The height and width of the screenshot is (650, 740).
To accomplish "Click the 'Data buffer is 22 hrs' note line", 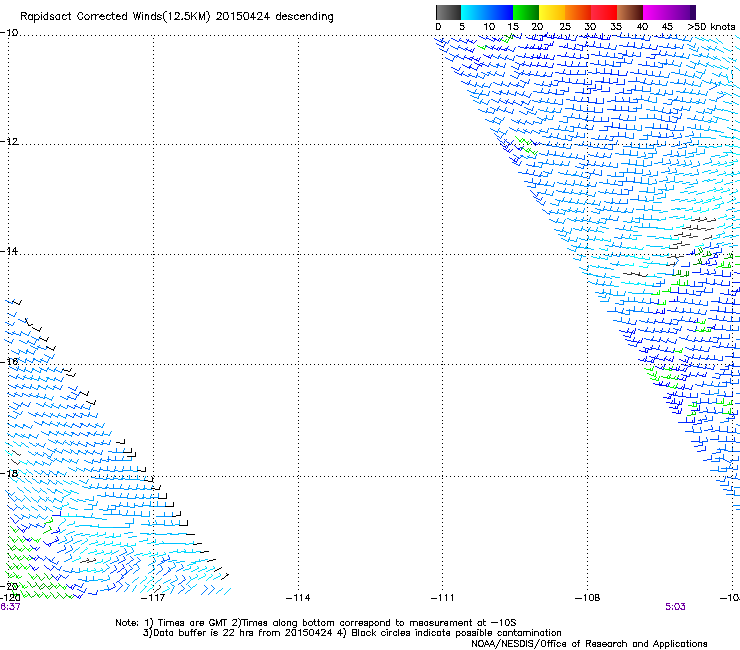I will tap(352, 633).
